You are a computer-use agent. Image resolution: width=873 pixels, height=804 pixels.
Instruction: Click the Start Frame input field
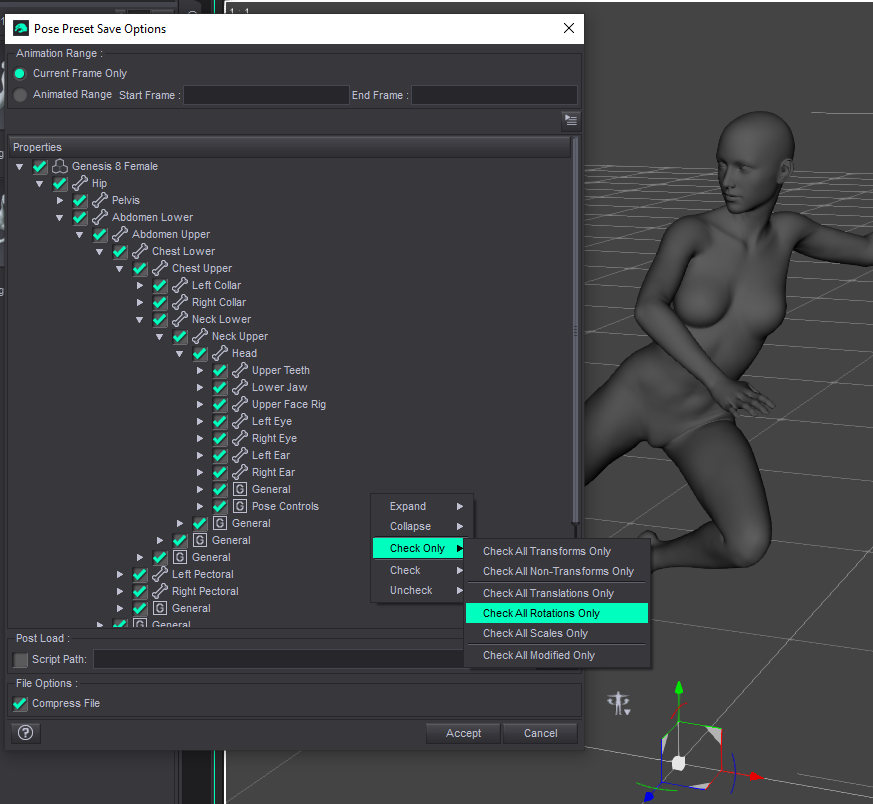coord(266,96)
